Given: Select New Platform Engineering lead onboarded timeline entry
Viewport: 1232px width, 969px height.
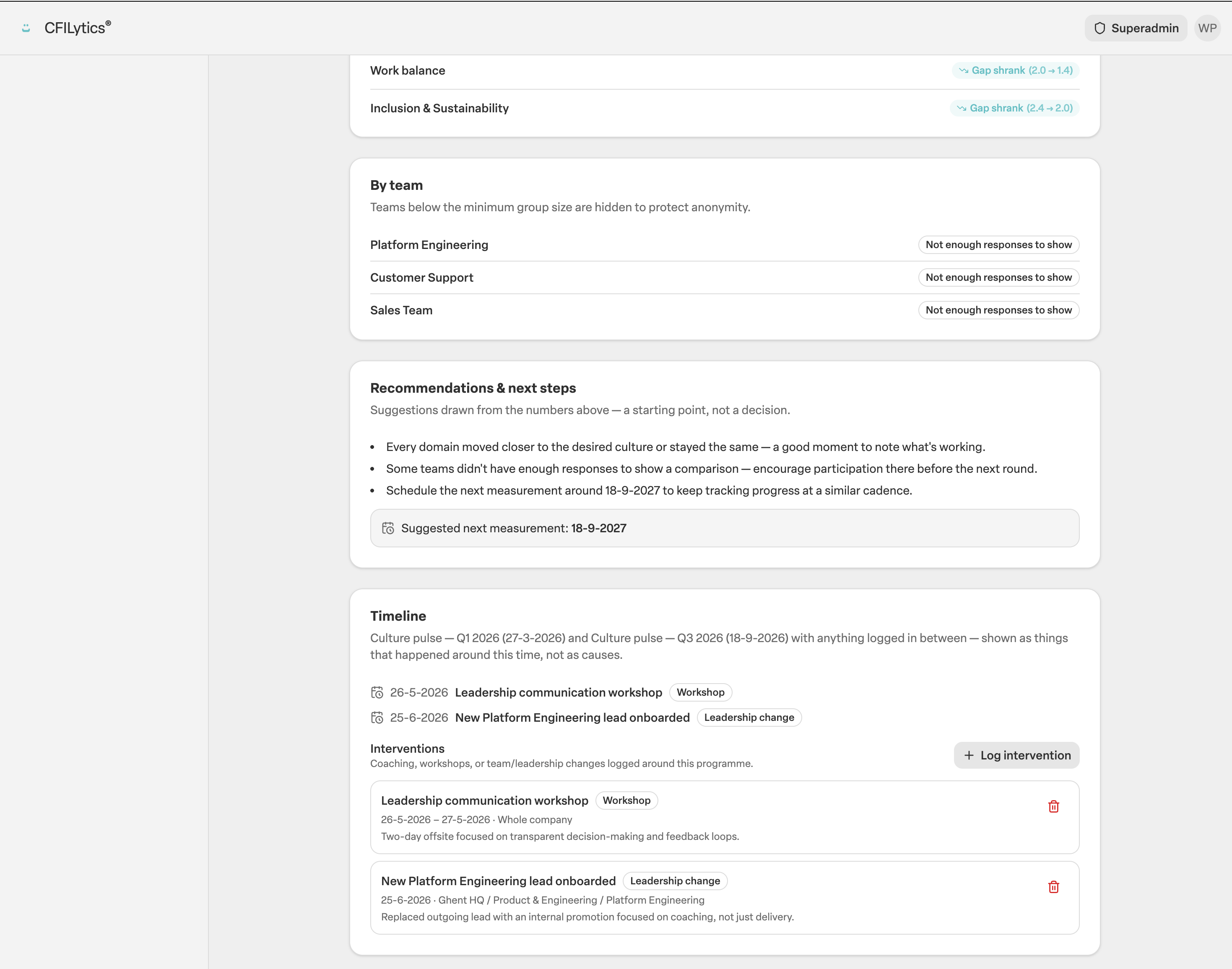Looking at the screenshot, I should pyautogui.click(x=586, y=717).
